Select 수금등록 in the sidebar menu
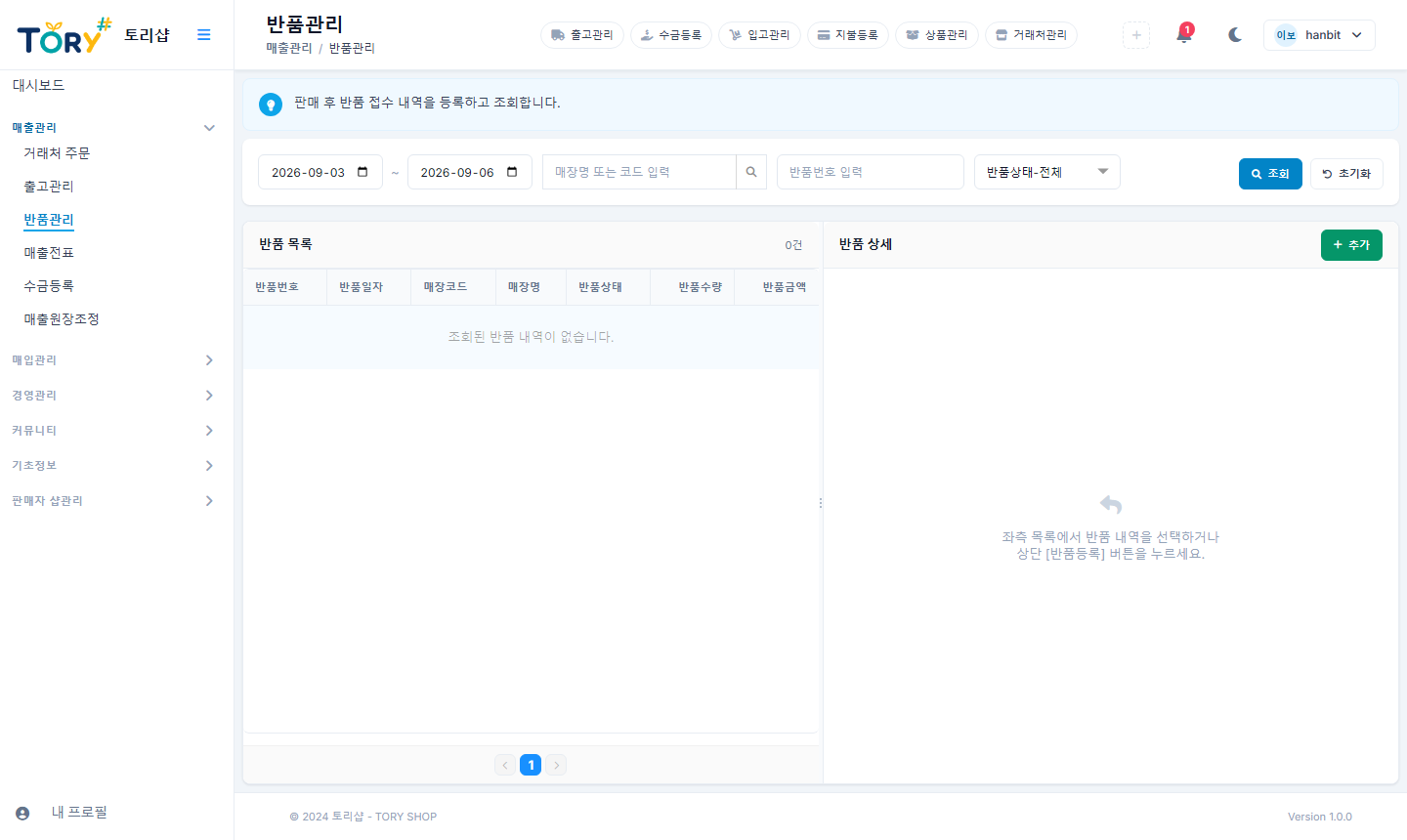The width and height of the screenshot is (1407, 840). [49, 286]
